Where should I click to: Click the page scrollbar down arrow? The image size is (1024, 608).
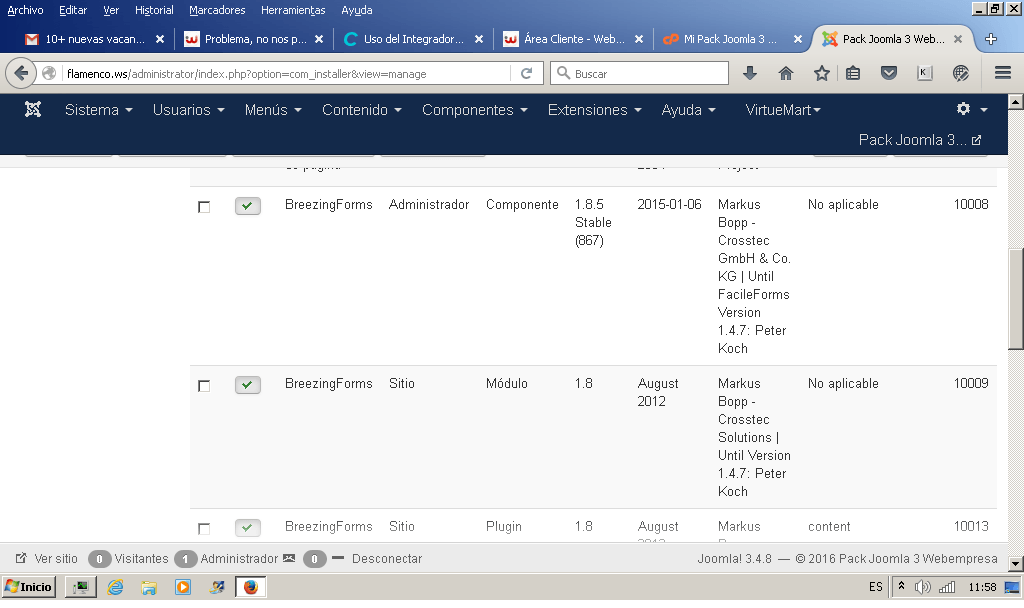coord(1016,564)
